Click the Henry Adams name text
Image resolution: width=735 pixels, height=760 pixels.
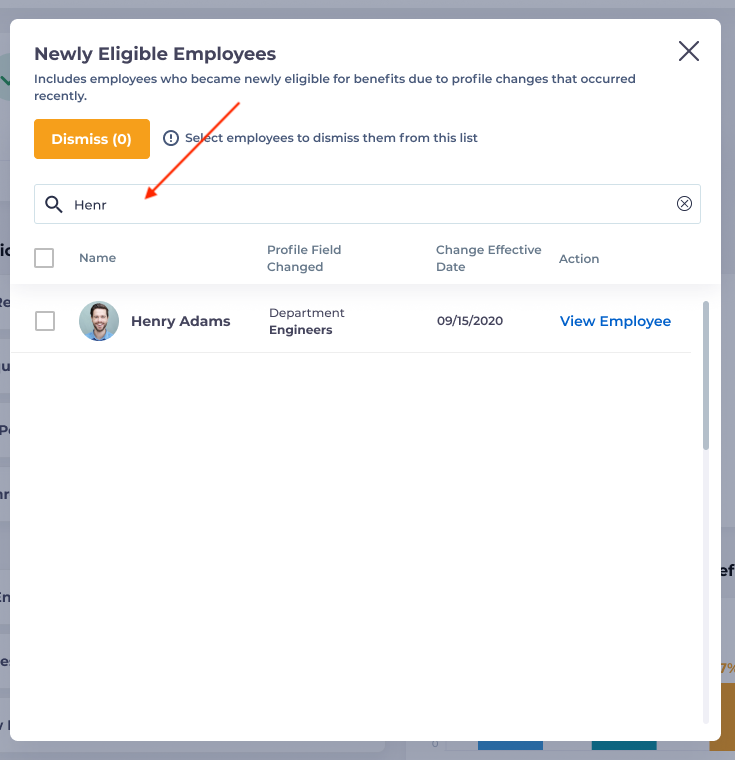(180, 321)
